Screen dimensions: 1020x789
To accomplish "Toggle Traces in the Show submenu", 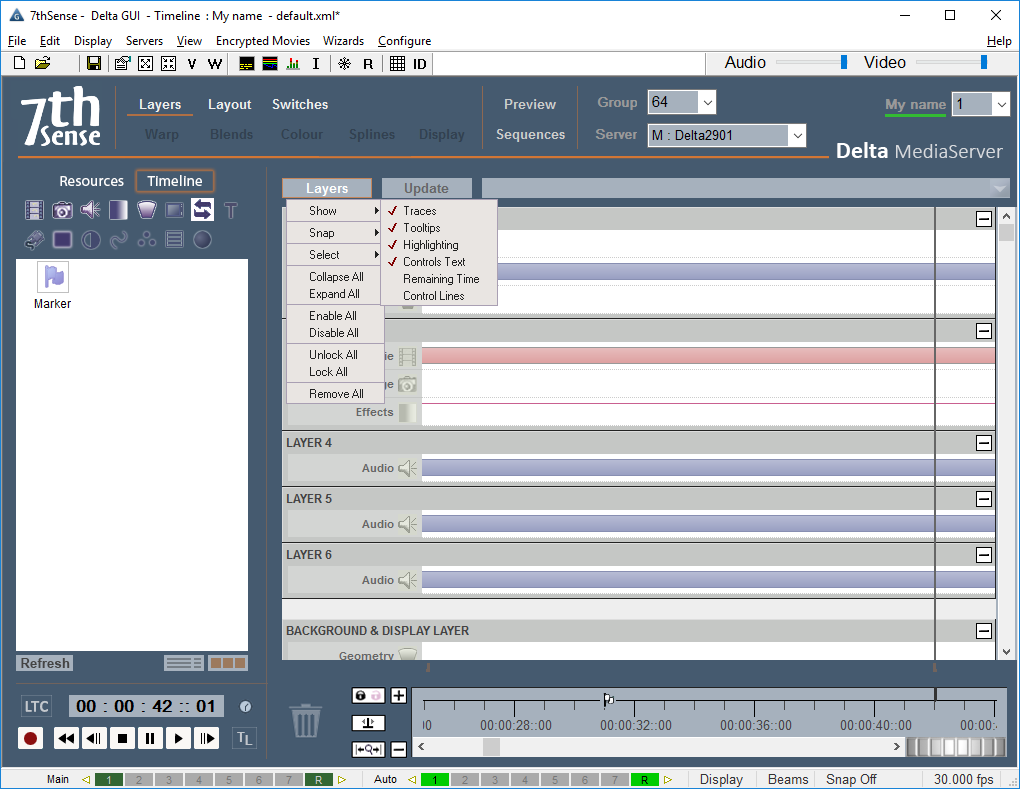I will coord(440,211).
